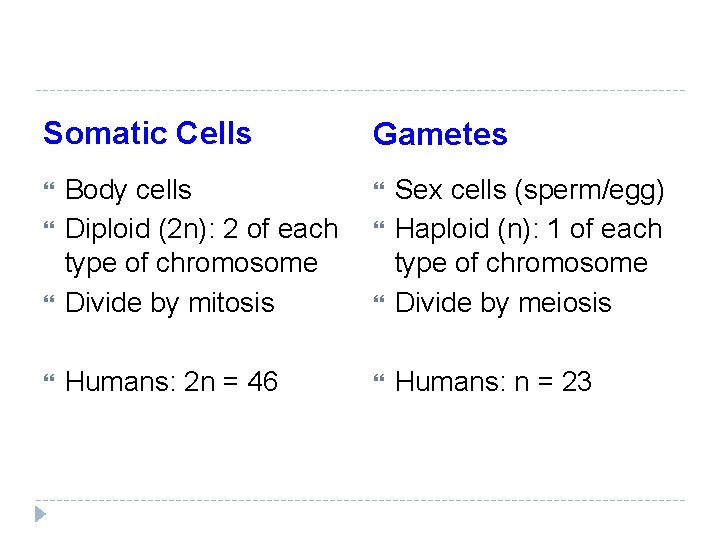Click the "Diploid (2n): 2 of each" text
The image size is (720, 540).
(x=201, y=229)
